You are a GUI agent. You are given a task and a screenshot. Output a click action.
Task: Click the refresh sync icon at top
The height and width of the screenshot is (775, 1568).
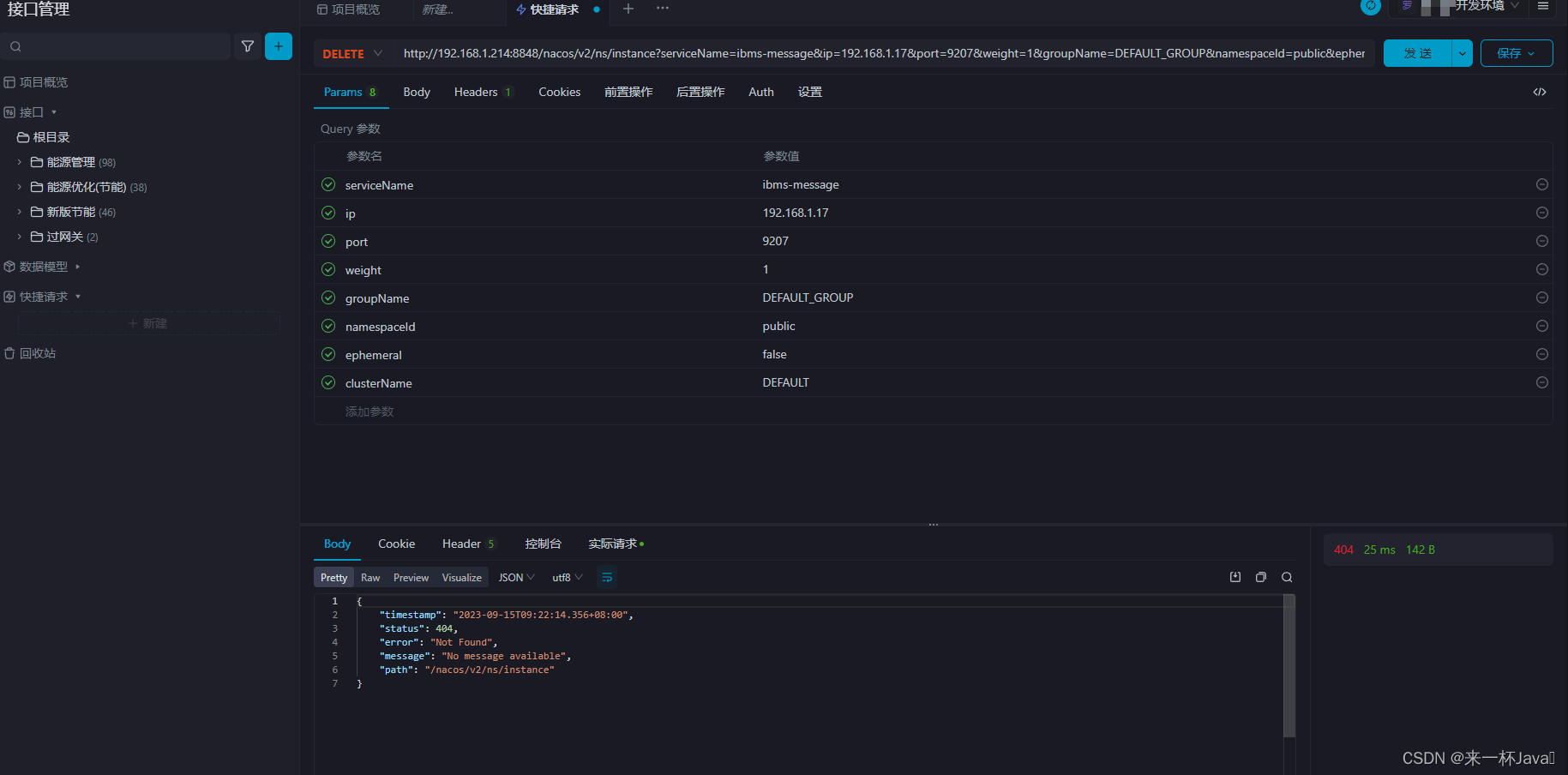coord(1371,6)
